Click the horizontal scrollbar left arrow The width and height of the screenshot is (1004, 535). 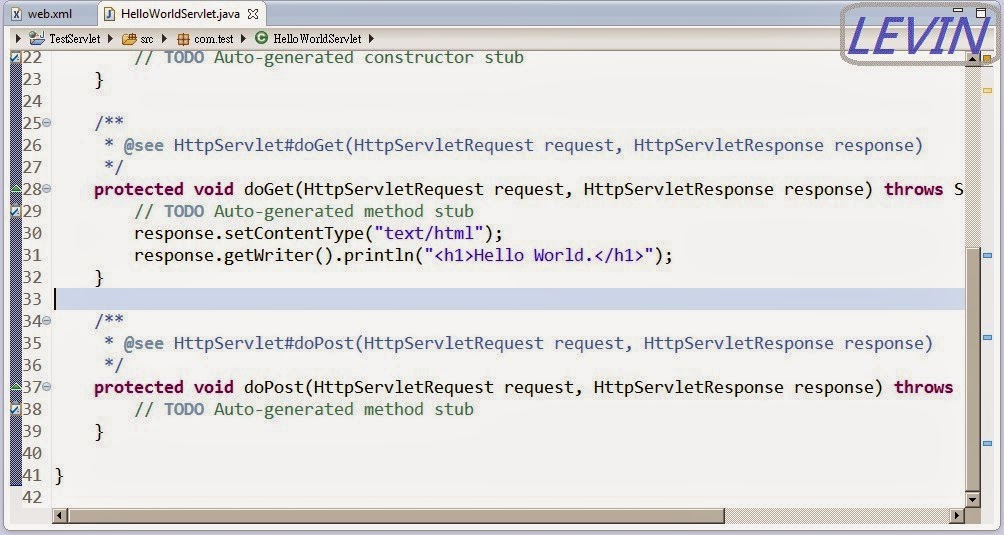click(60, 515)
